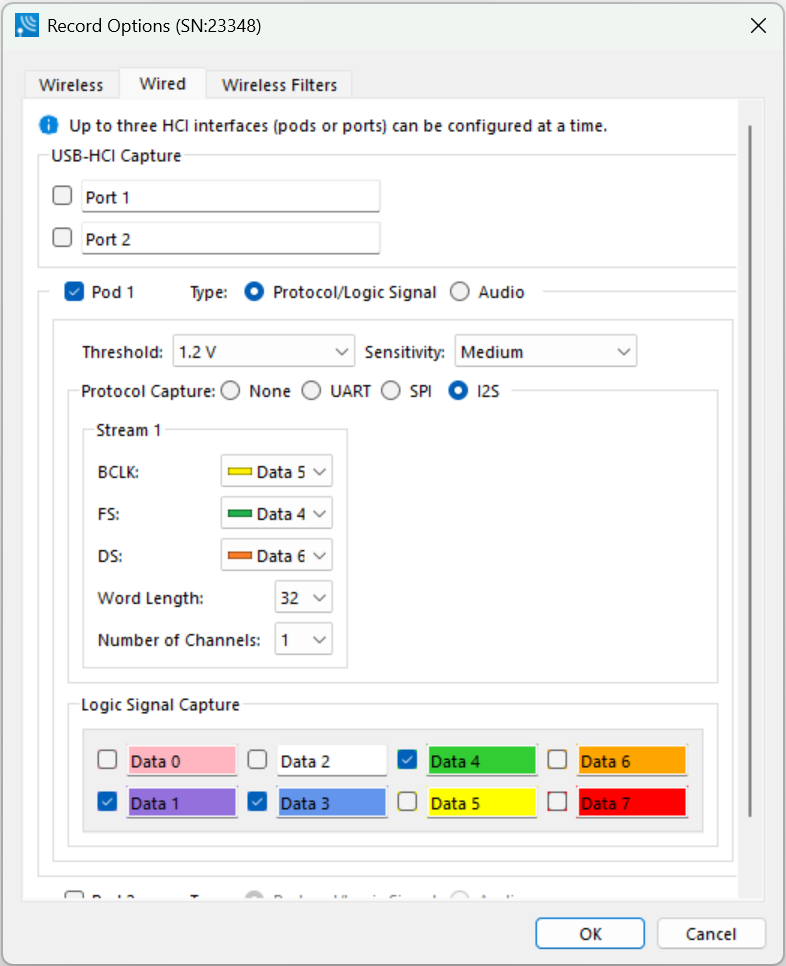Click the red Data 7 label field
786x966 pixels.
pos(632,802)
